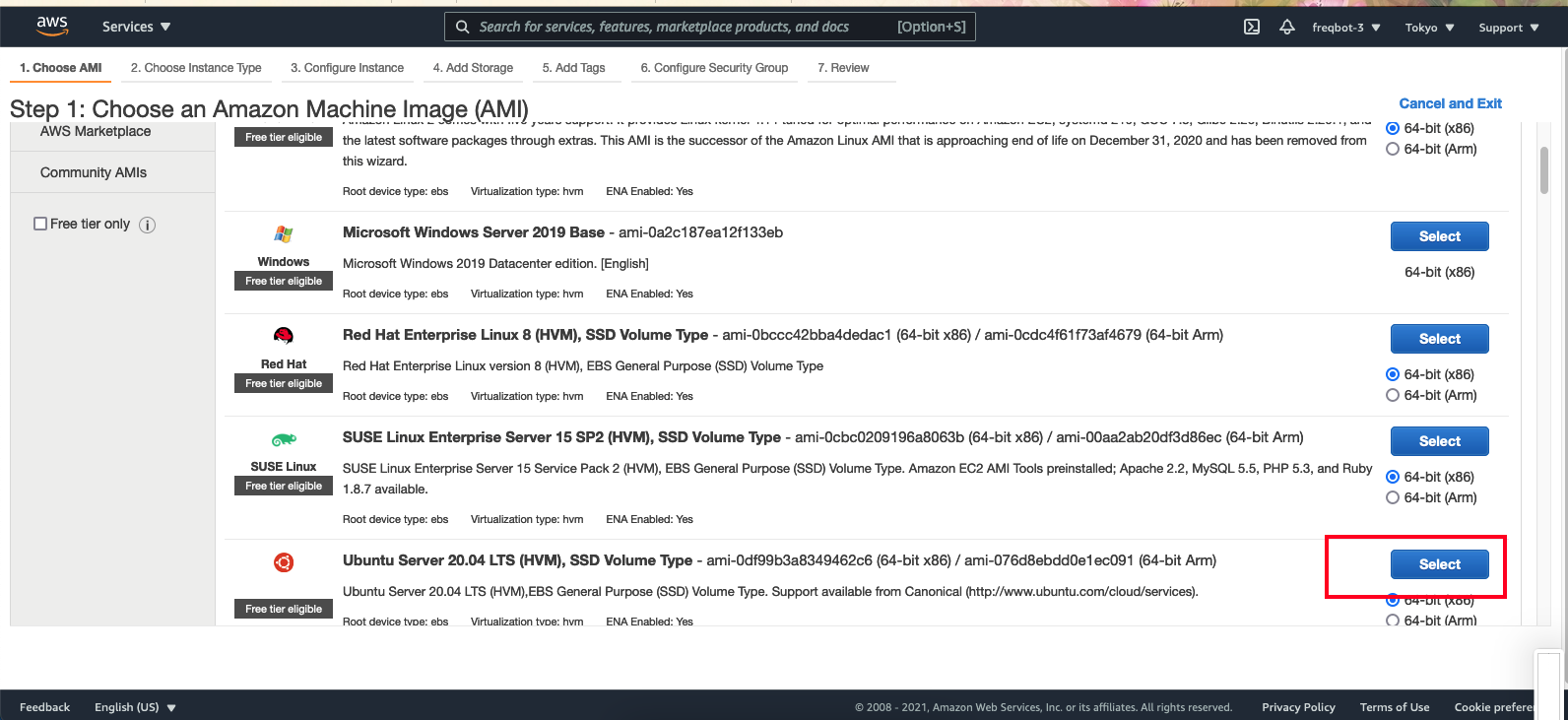
Task: Open the English (US) language selector
Action: click(135, 707)
